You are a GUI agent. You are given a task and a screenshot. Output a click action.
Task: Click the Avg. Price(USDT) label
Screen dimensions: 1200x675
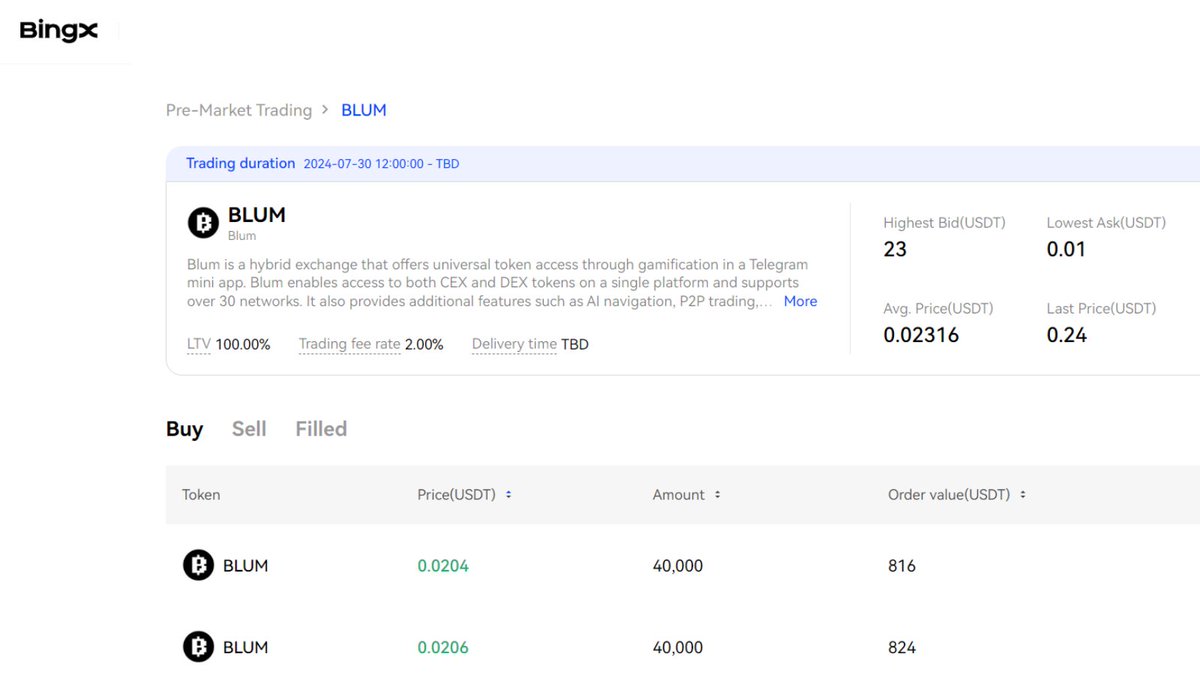pyautogui.click(x=938, y=309)
